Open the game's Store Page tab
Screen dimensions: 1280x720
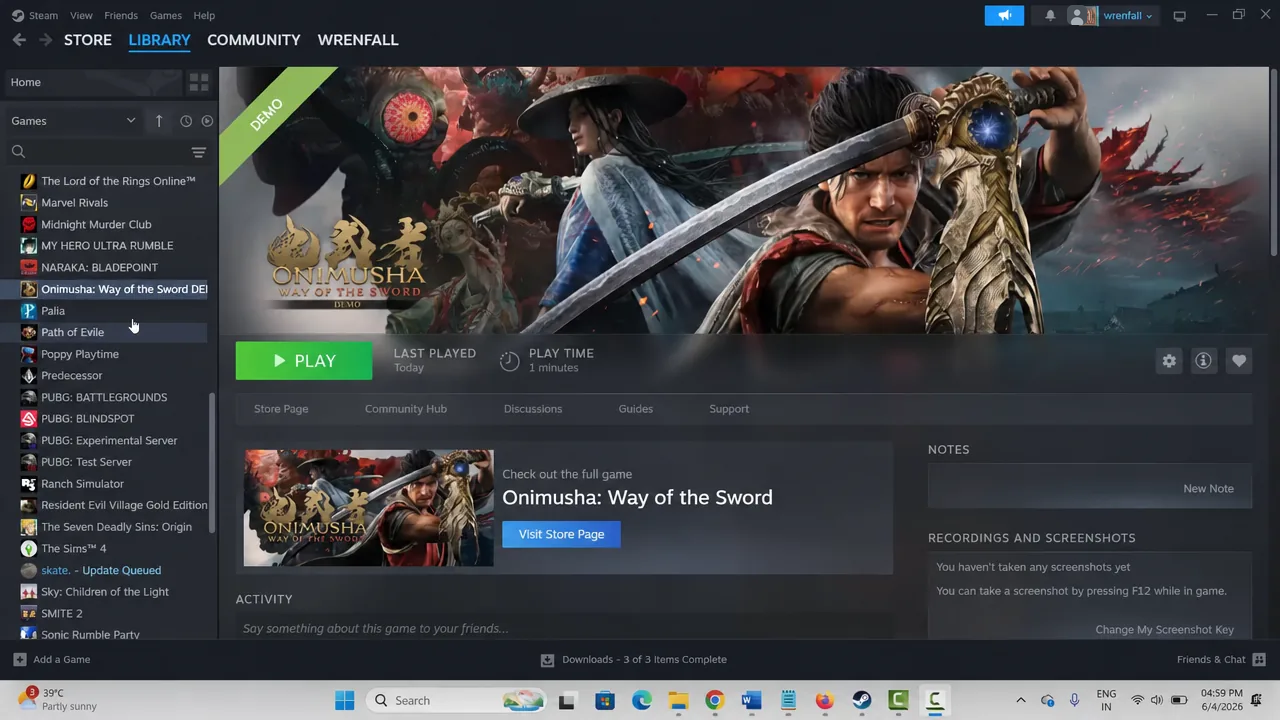coord(281,409)
